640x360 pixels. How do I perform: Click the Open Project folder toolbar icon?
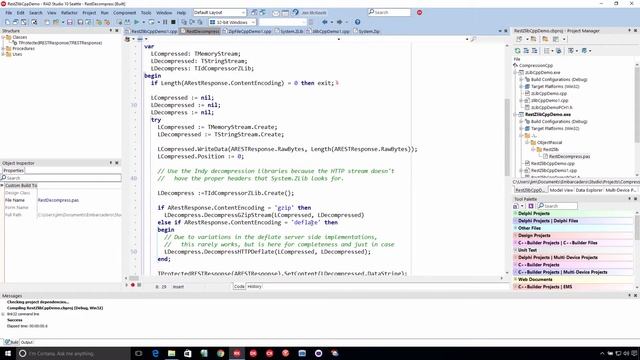[56, 22]
